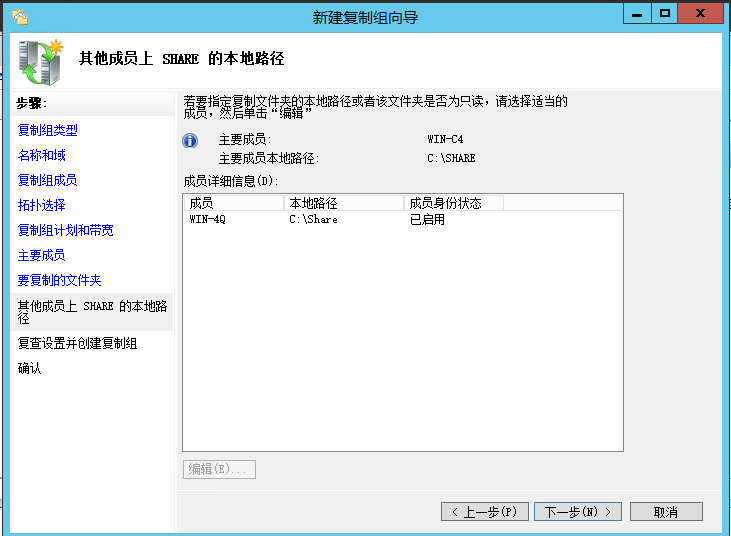Image resolution: width=731 pixels, height=536 pixels.
Task: Open the 复制组成员 step
Action: click(x=48, y=180)
